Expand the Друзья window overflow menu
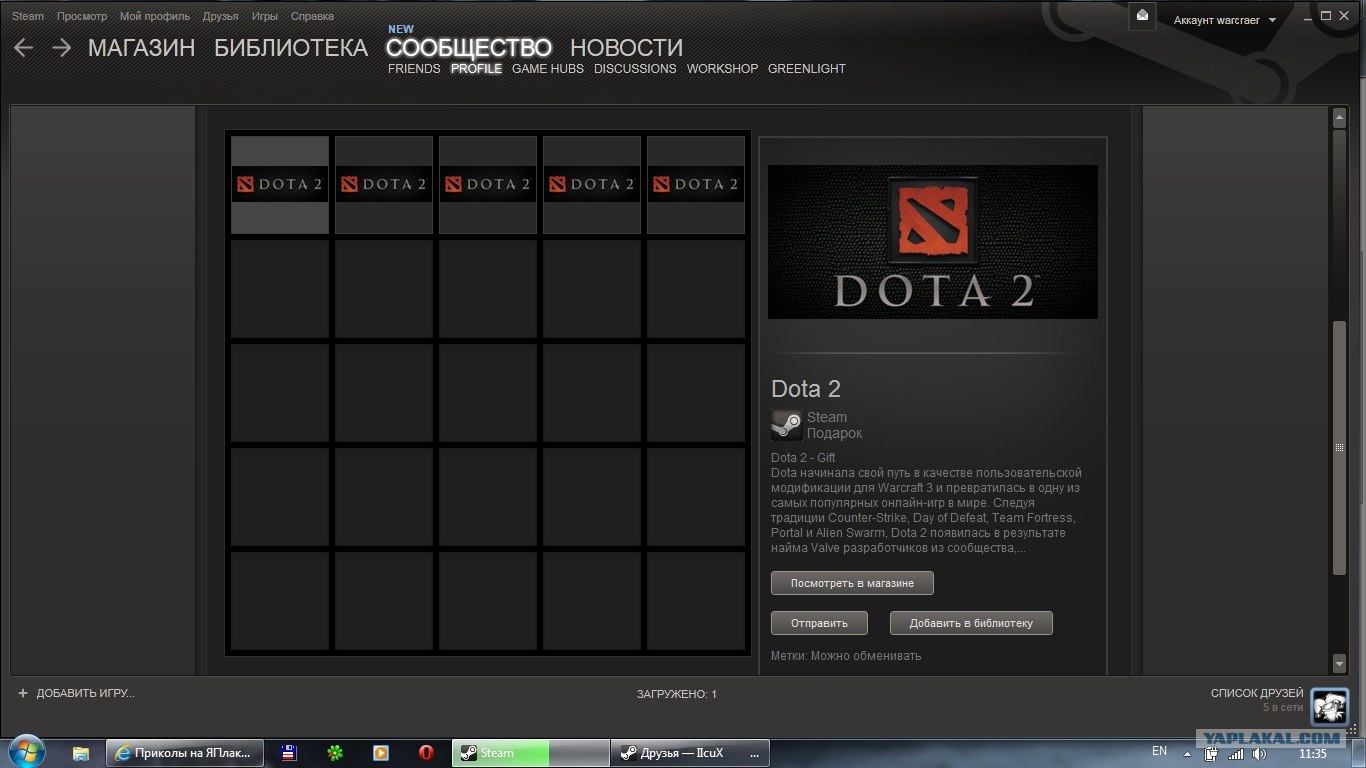 pyautogui.click(x=756, y=753)
